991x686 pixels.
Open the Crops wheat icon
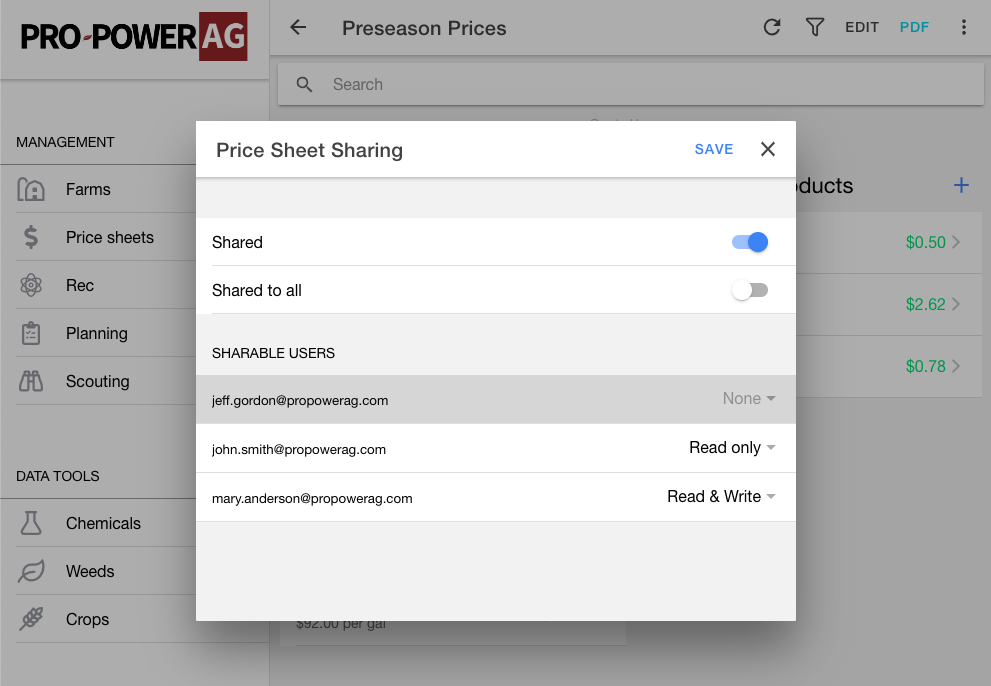coord(31,619)
